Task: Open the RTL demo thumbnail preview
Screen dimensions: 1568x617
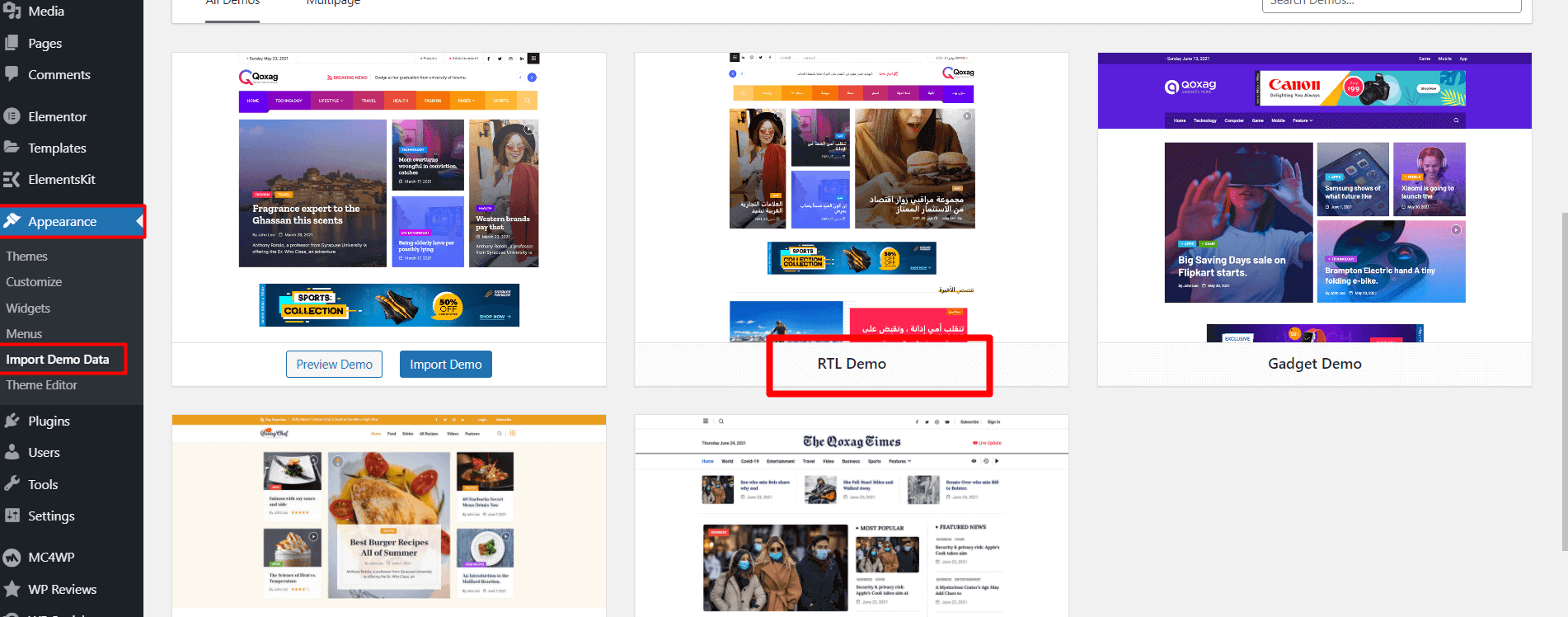Action: 852,198
